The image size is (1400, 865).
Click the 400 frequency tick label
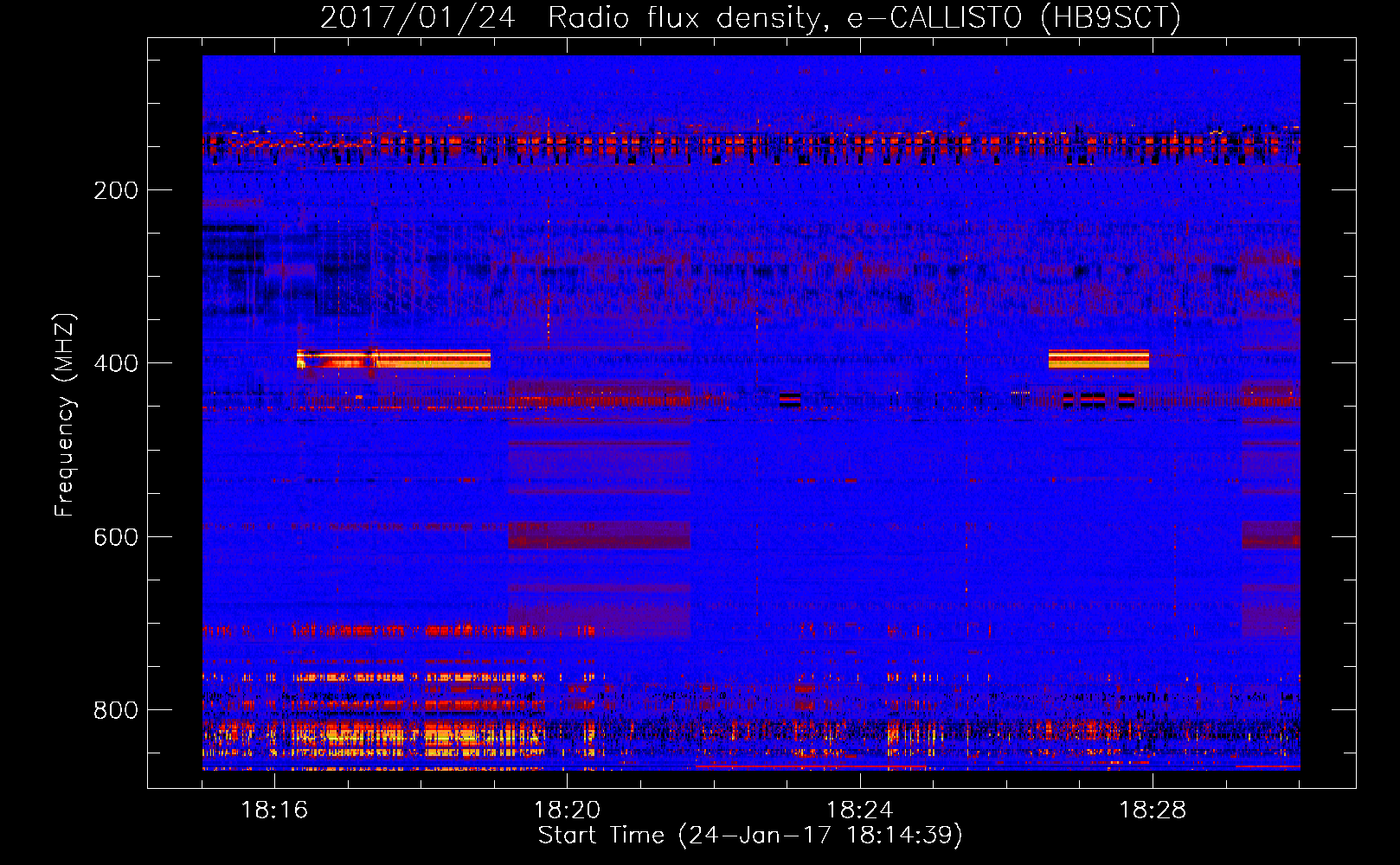point(116,363)
